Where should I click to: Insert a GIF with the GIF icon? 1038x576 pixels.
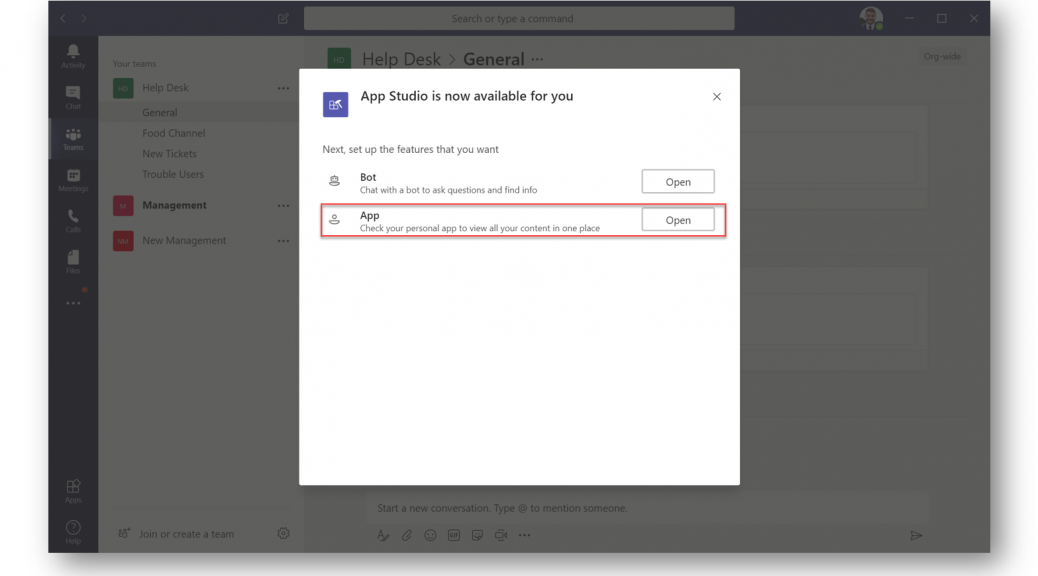point(453,535)
